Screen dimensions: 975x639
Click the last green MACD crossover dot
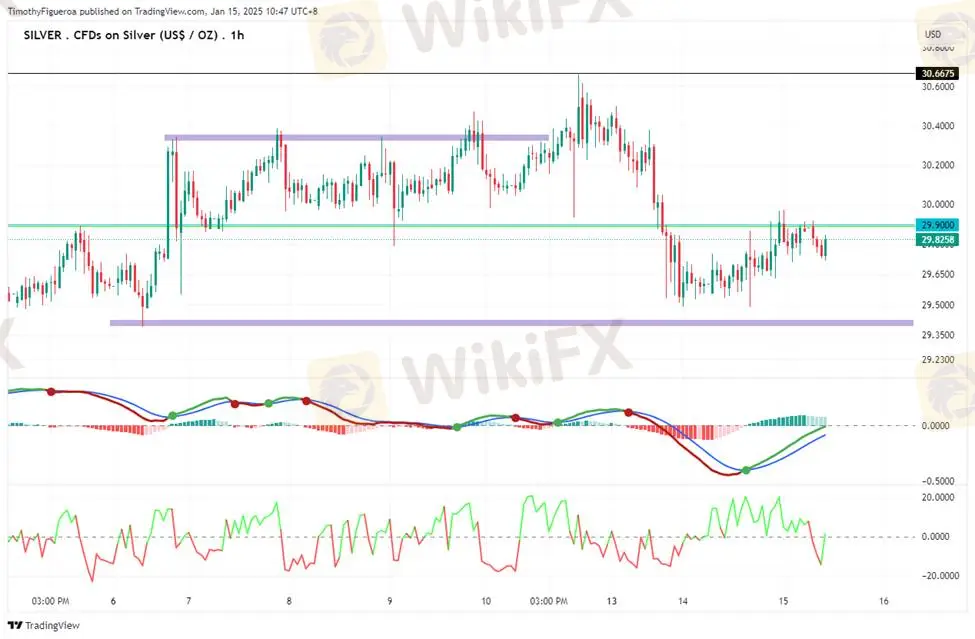746,471
